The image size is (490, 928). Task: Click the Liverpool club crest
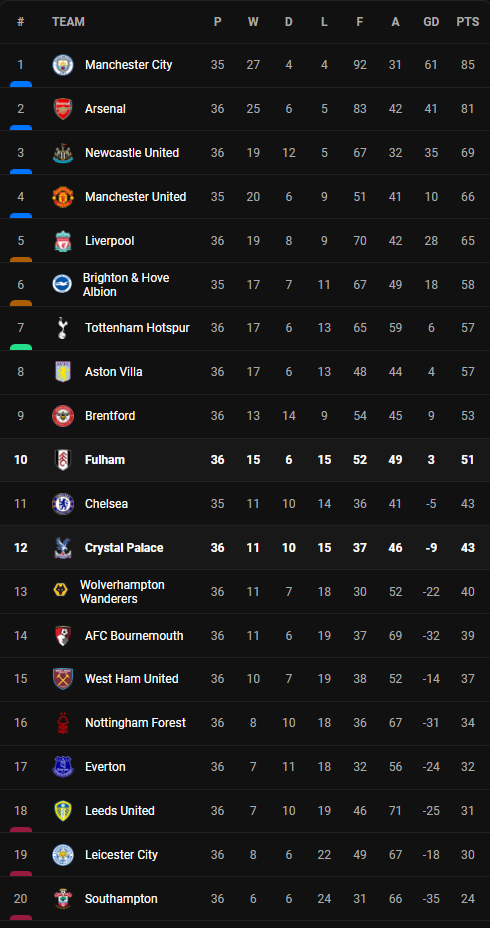[x=63, y=241]
